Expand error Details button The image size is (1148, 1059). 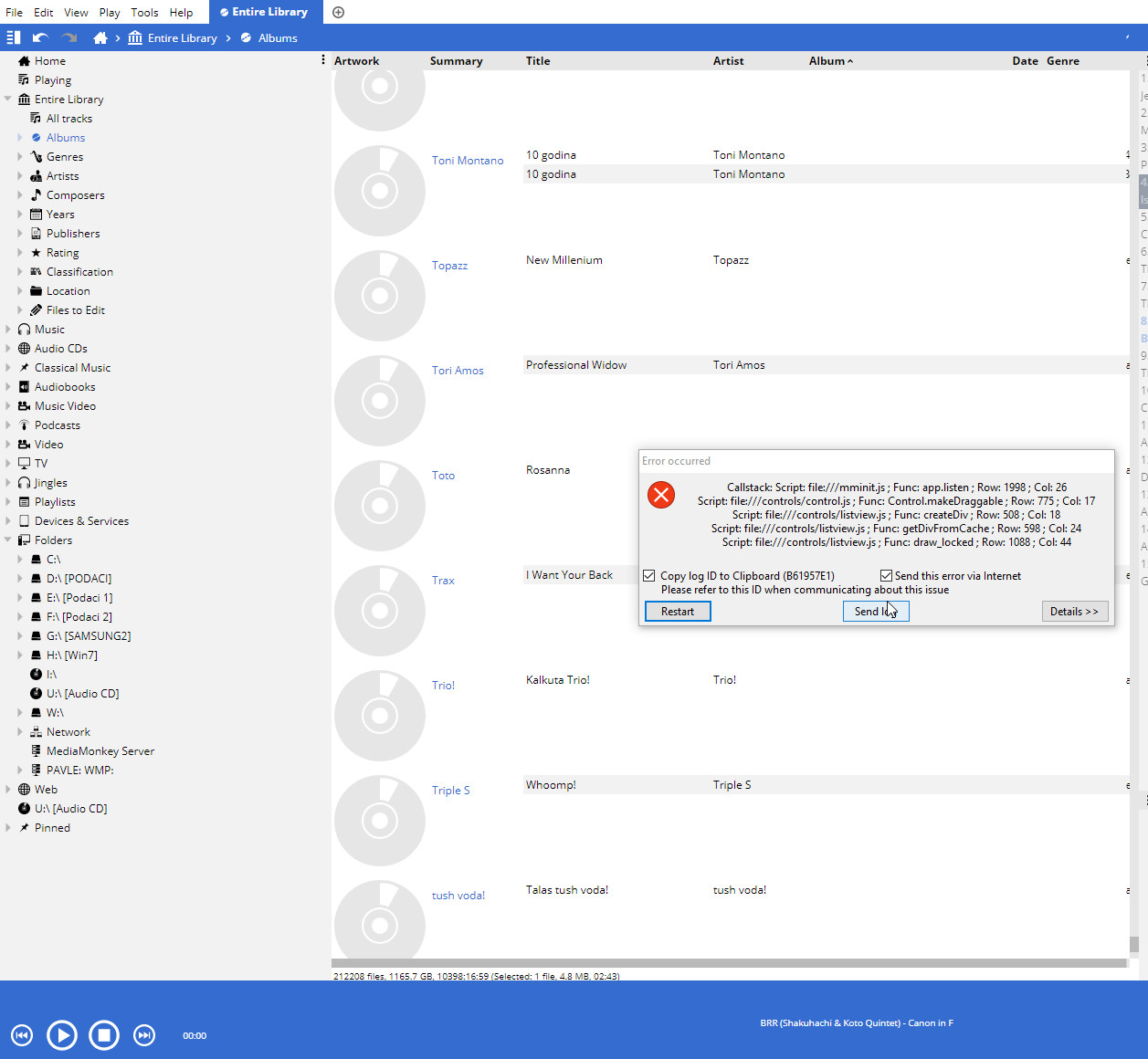[1074, 612]
